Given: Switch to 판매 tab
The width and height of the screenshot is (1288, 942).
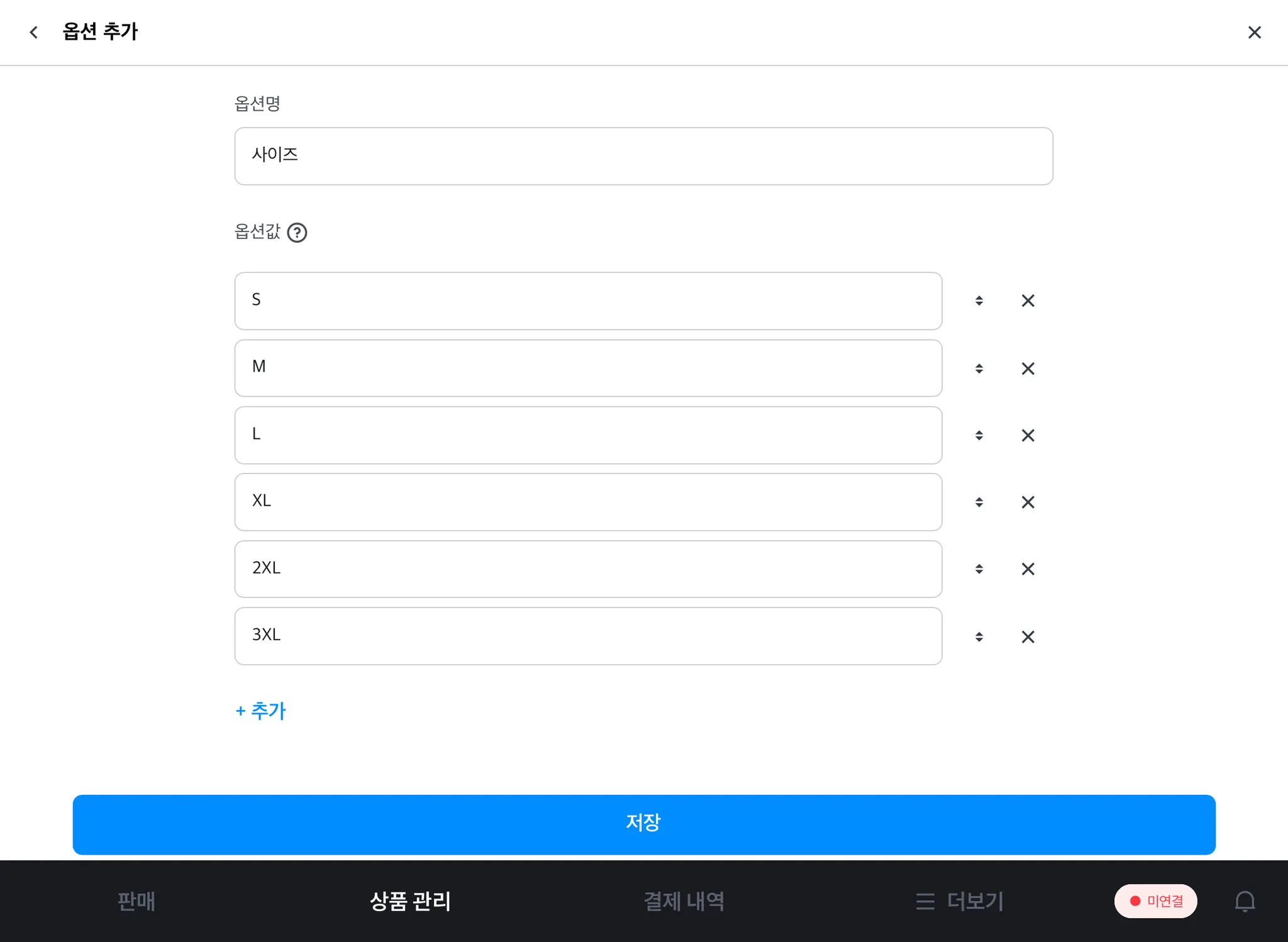Looking at the screenshot, I should tap(136, 901).
